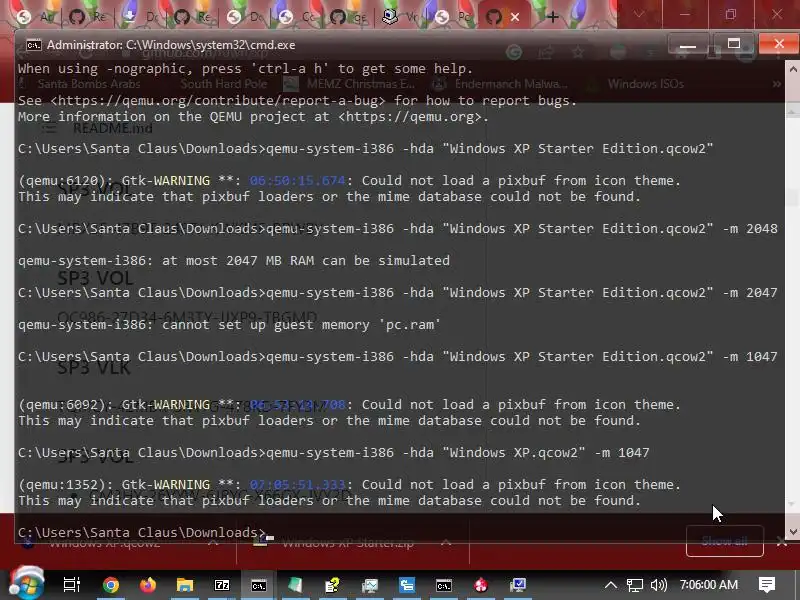Click the 'Windows XP.qcow2" -m 1047' command
The width and height of the screenshot is (800, 600).
tap(334, 453)
